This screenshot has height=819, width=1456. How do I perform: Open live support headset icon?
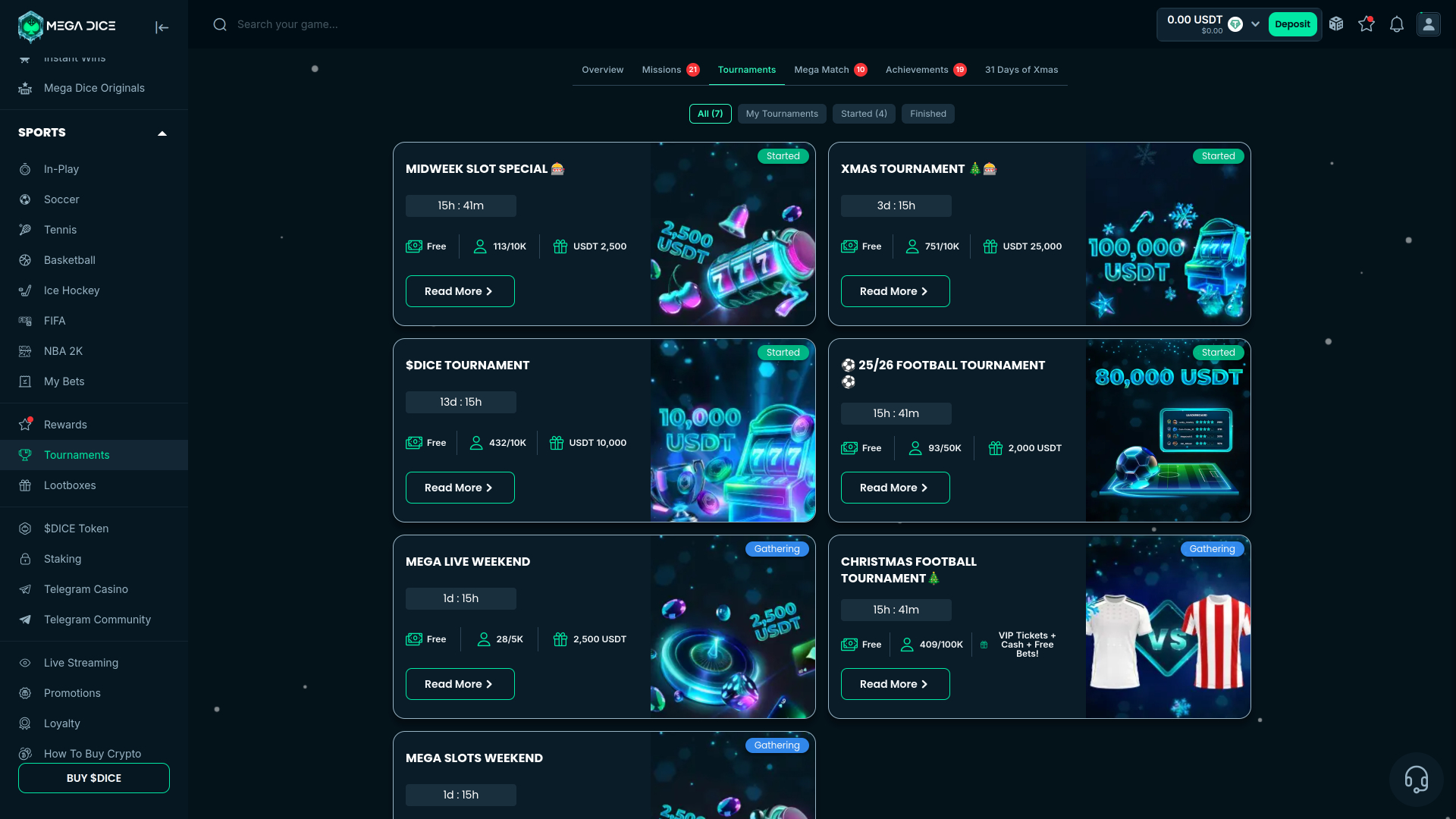[1416, 779]
